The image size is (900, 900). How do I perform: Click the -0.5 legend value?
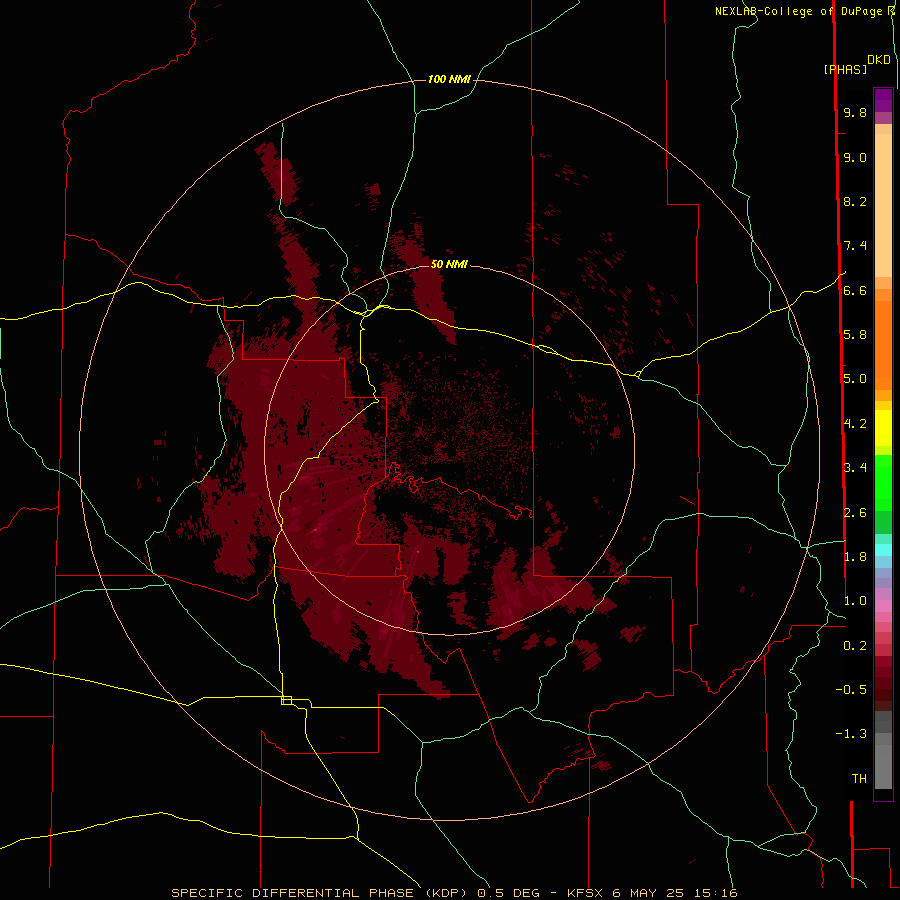point(851,690)
